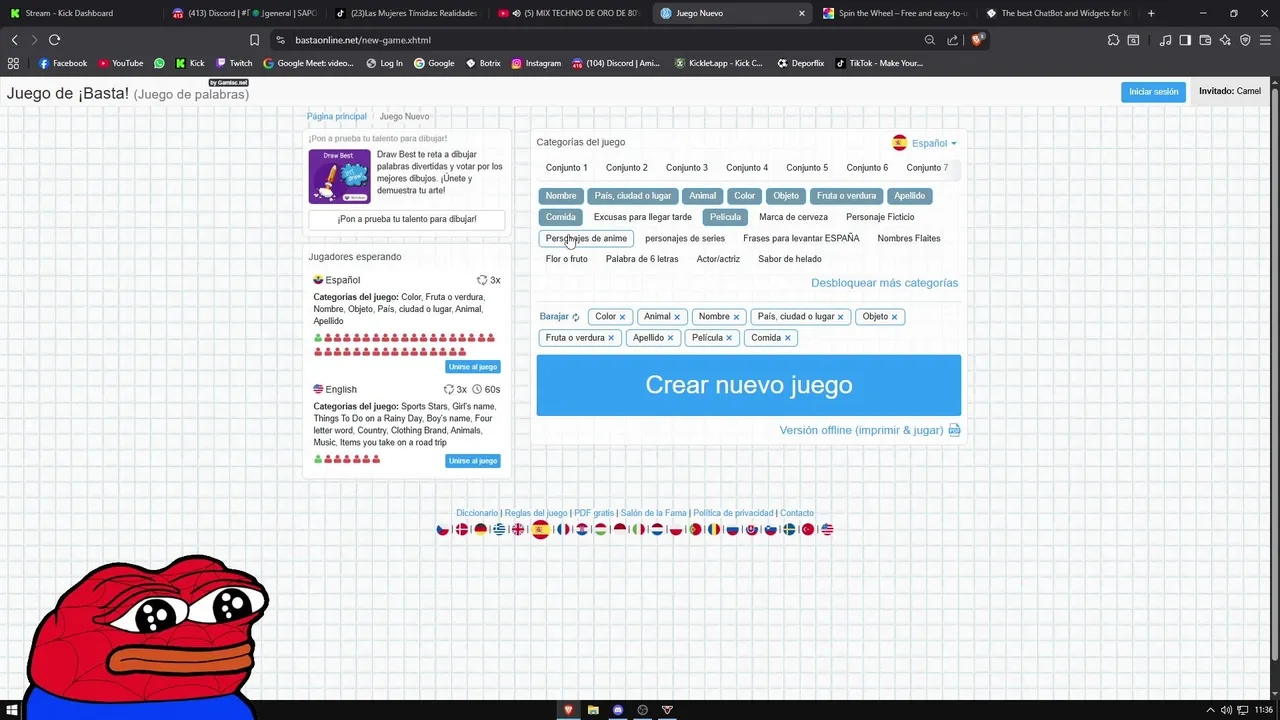Open a new browser tab with plus
1280x720 pixels.
click(1151, 13)
